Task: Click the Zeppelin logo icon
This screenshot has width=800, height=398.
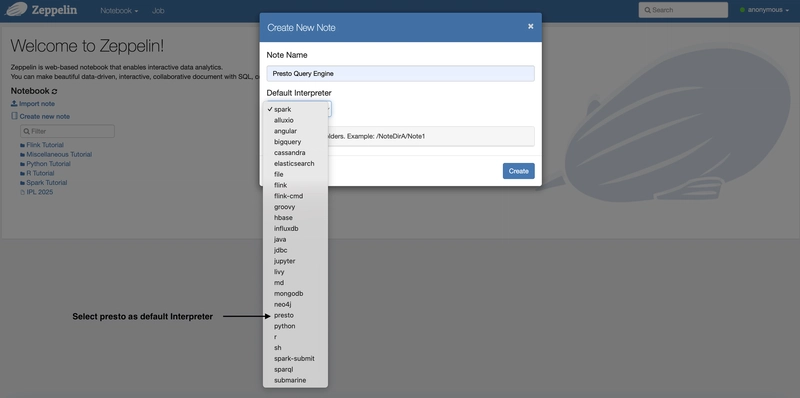Action: [16, 10]
